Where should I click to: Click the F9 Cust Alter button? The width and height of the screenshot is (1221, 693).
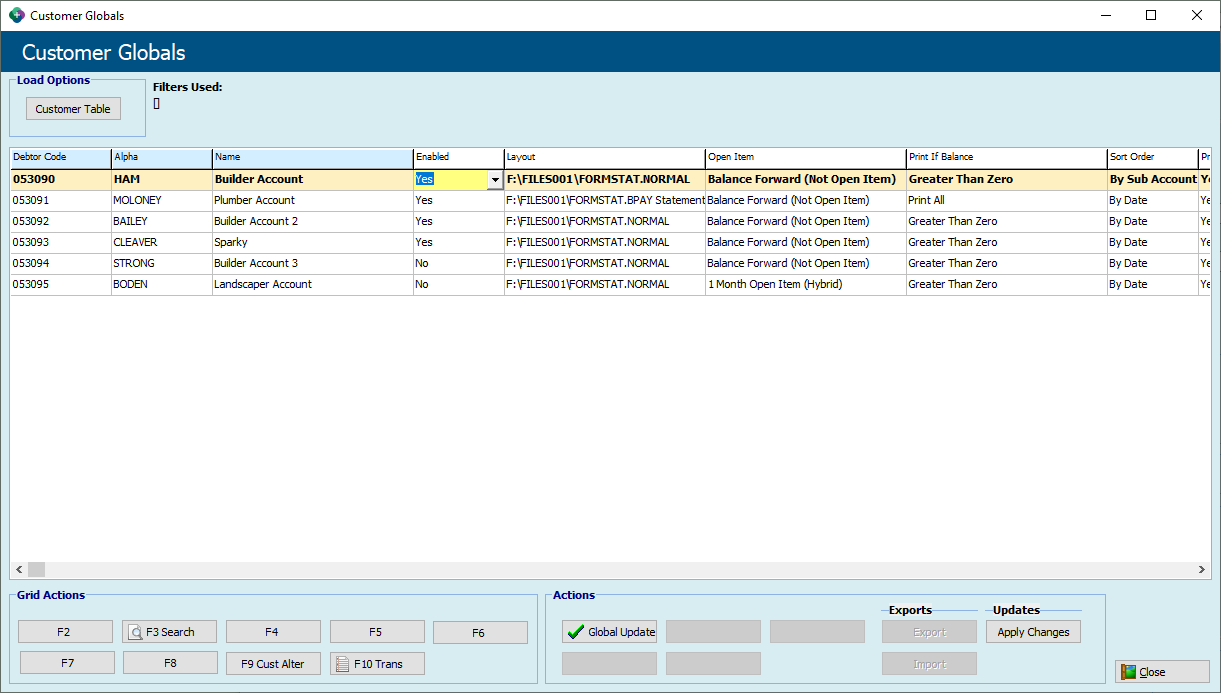(x=274, y=664)
